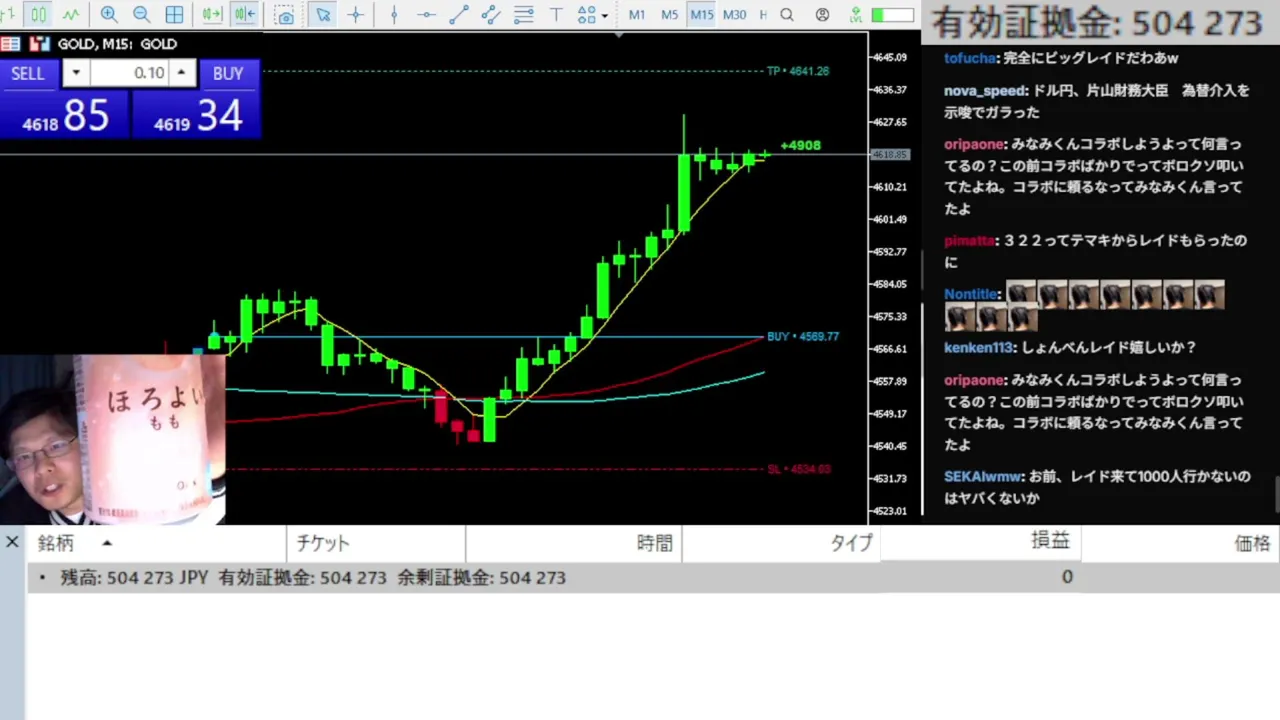Screen dimensions: 1280x720
Task: Select the M15 timeframe
Action: point(701,15)
